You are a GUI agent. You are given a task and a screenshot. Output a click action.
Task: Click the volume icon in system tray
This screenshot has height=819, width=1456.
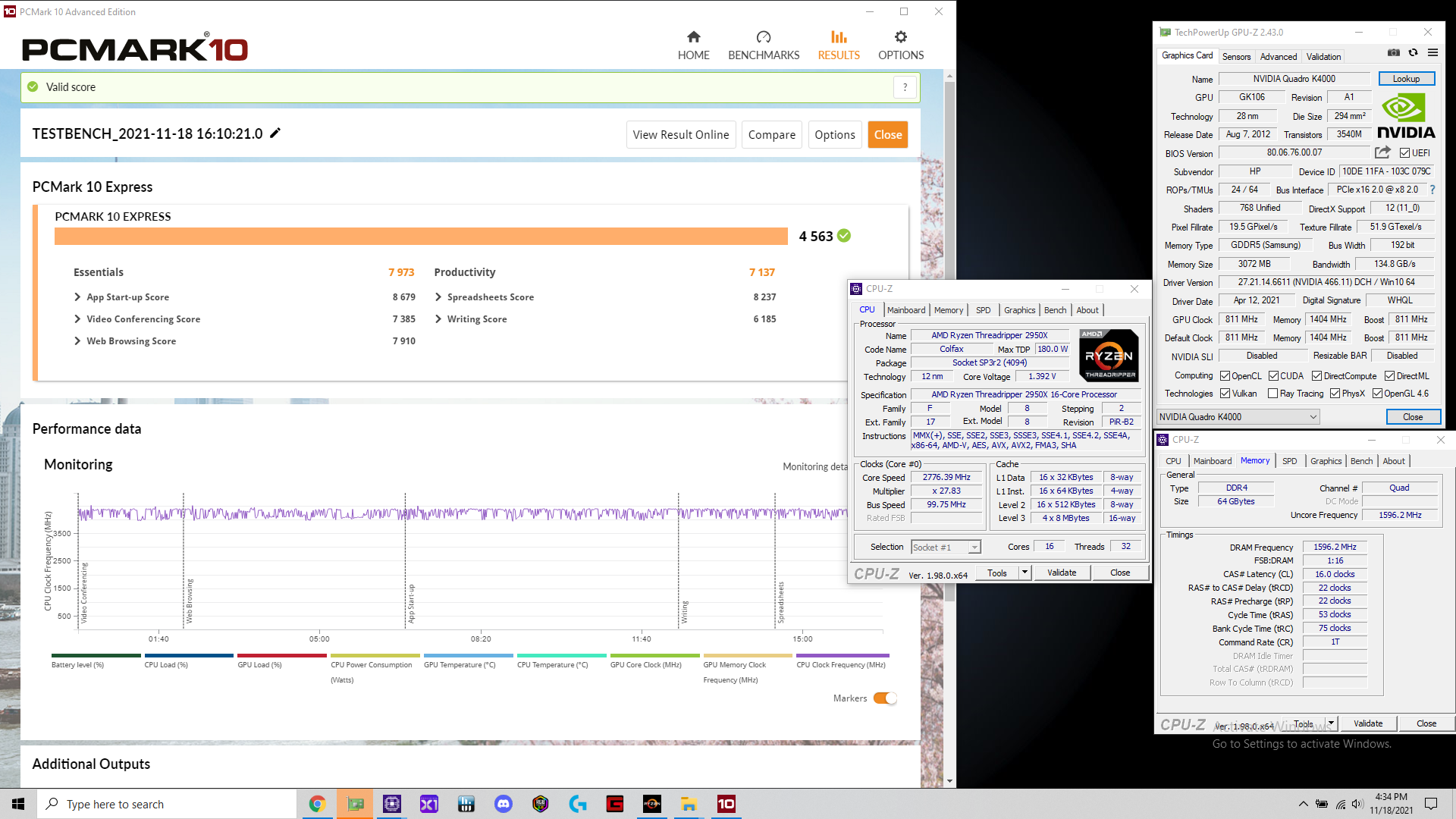pyautogui.click(x=1357, y=804)
